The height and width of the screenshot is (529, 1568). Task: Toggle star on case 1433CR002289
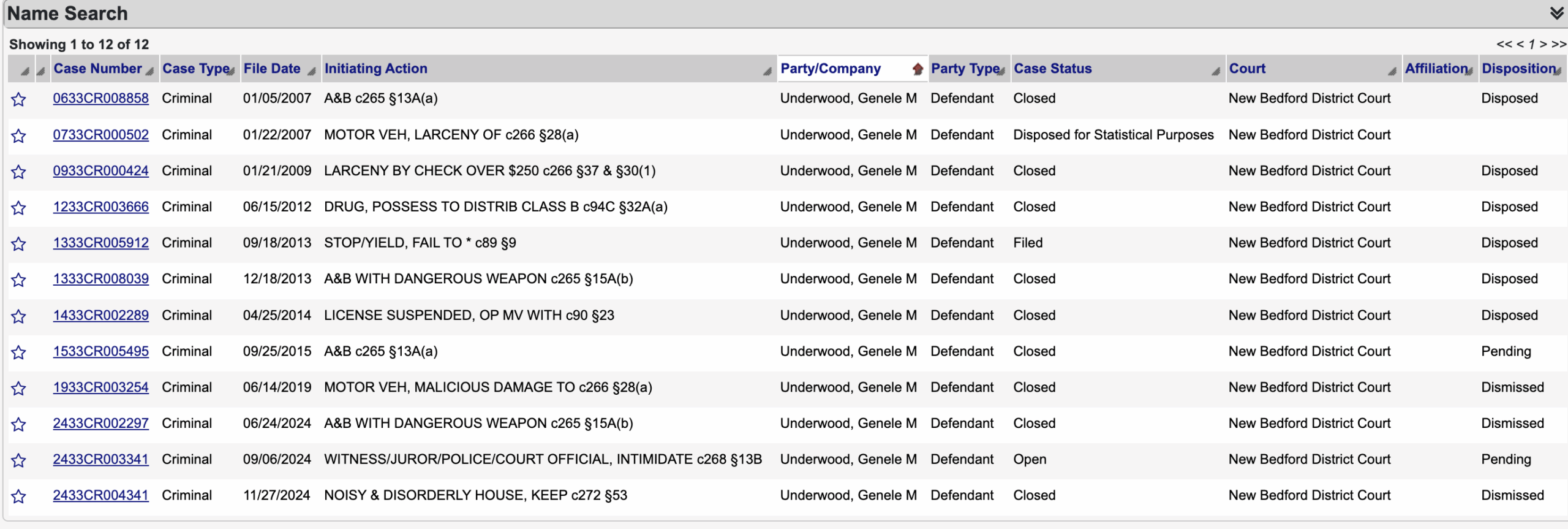pos(19,316)
